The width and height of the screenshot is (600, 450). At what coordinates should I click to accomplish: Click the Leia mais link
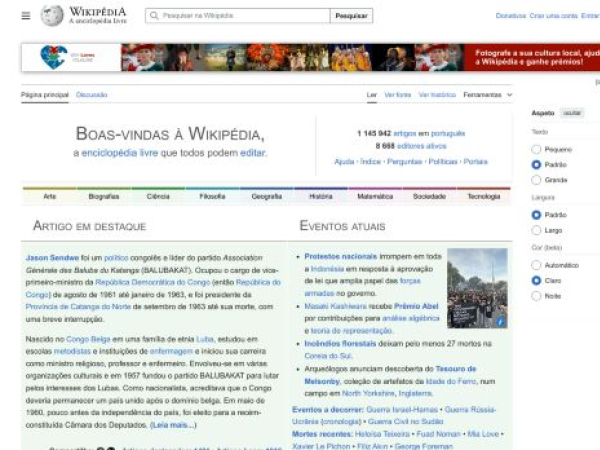[x=173, y=425]
